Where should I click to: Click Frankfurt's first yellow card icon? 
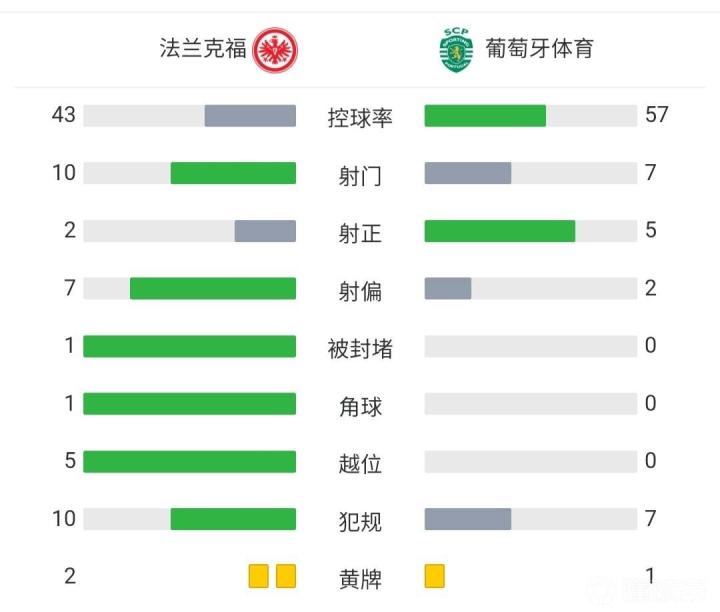tap(259, 576)
